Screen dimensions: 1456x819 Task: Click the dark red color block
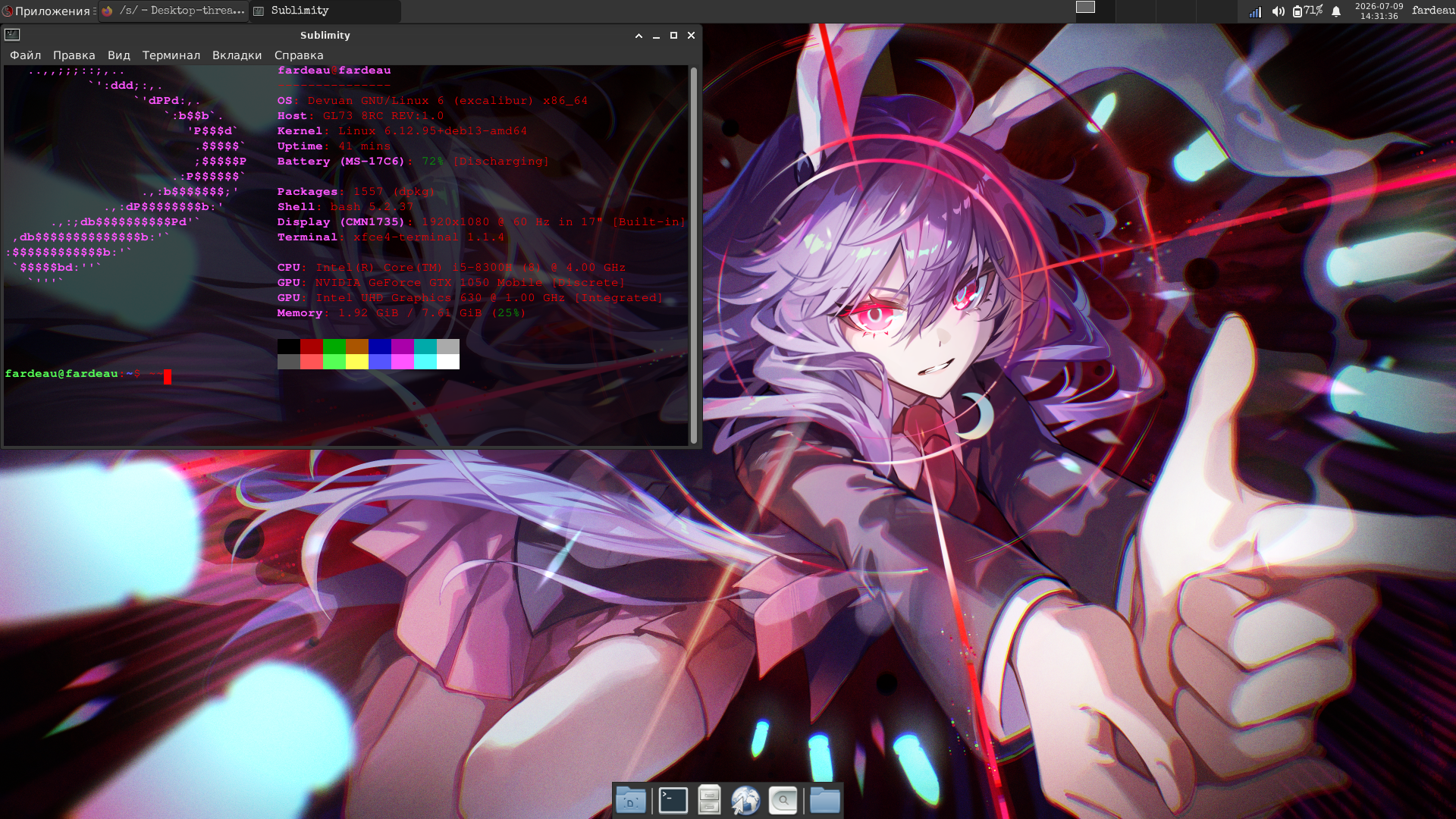[312, 347]
